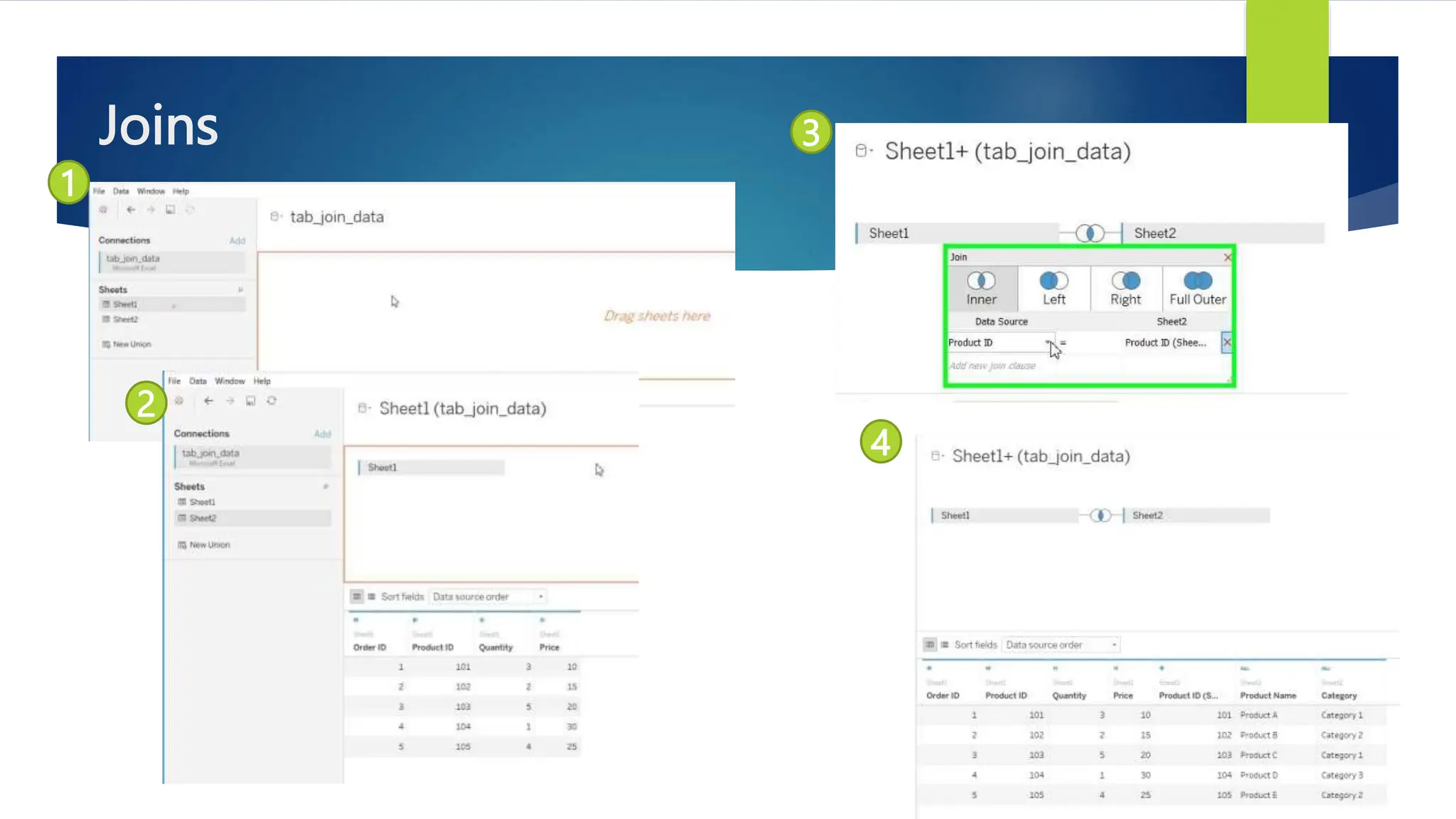
Task: Click join Venn icon between Sheet1 and Sheet2 in step 3
Action: click(x=1090, y=233)
